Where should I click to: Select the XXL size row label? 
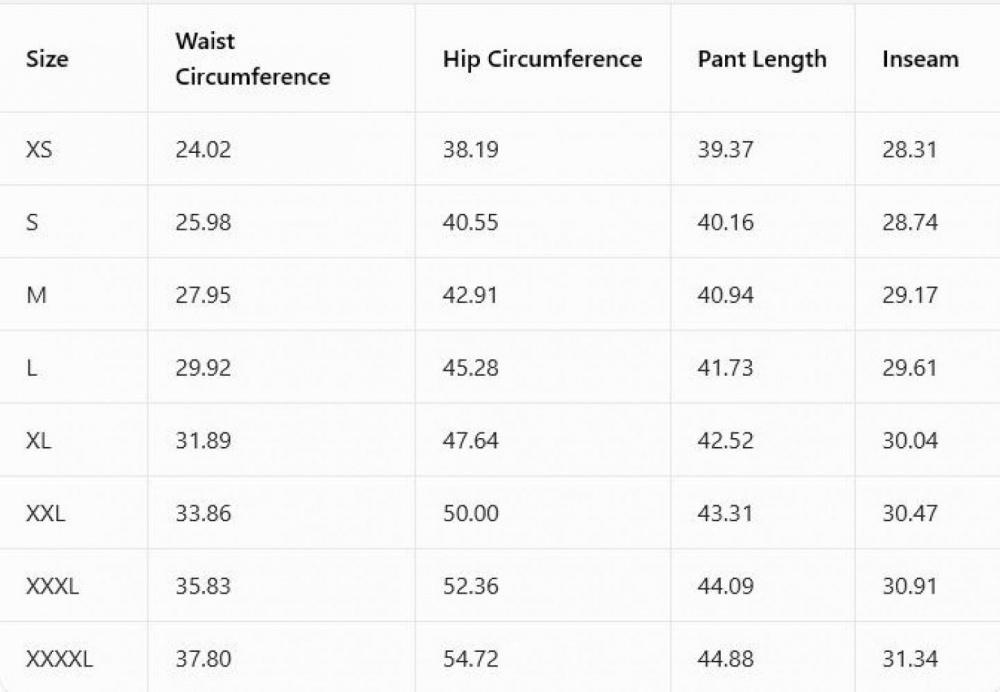45,514
